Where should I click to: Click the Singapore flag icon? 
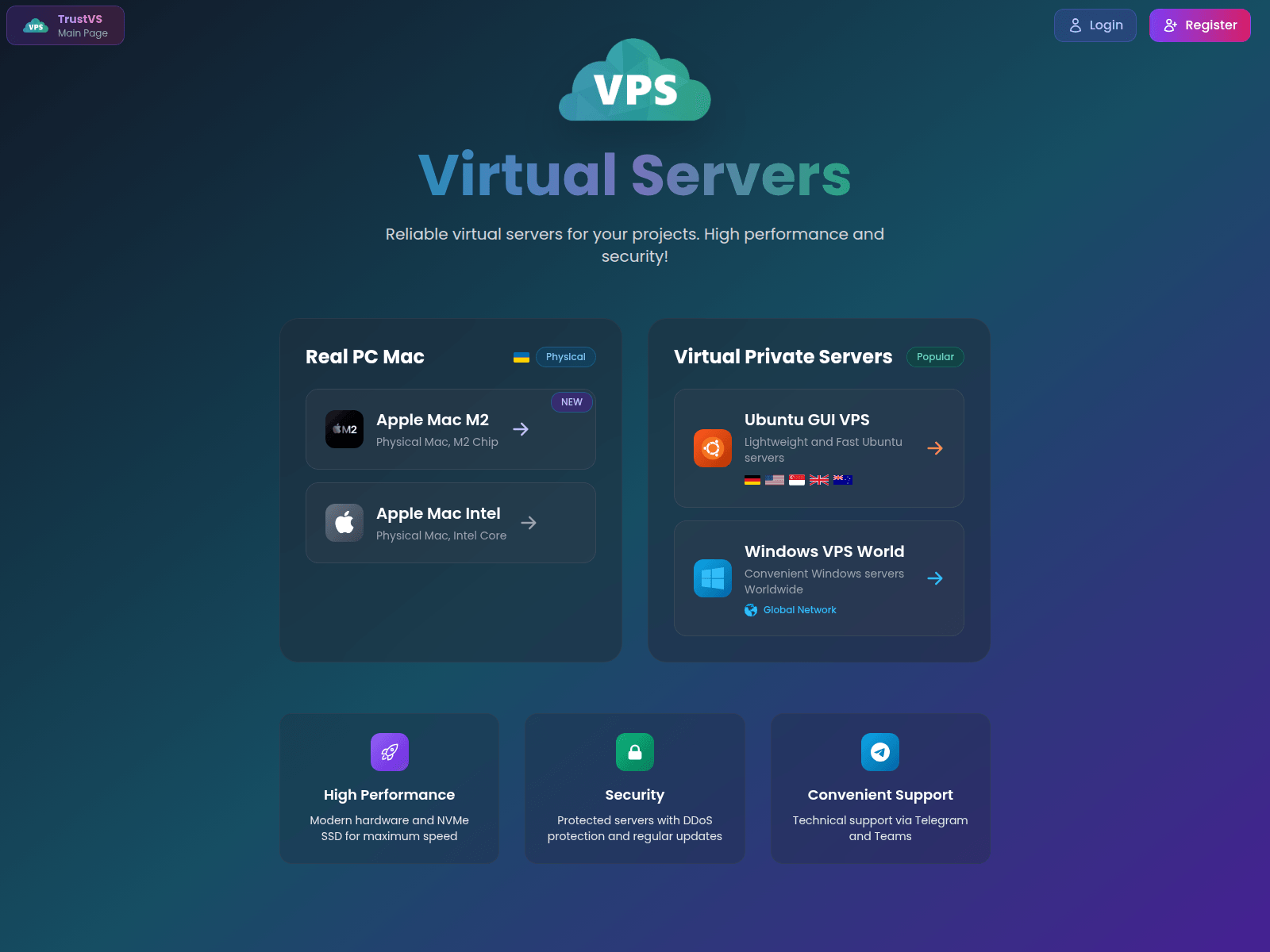(x=797, y=480)
